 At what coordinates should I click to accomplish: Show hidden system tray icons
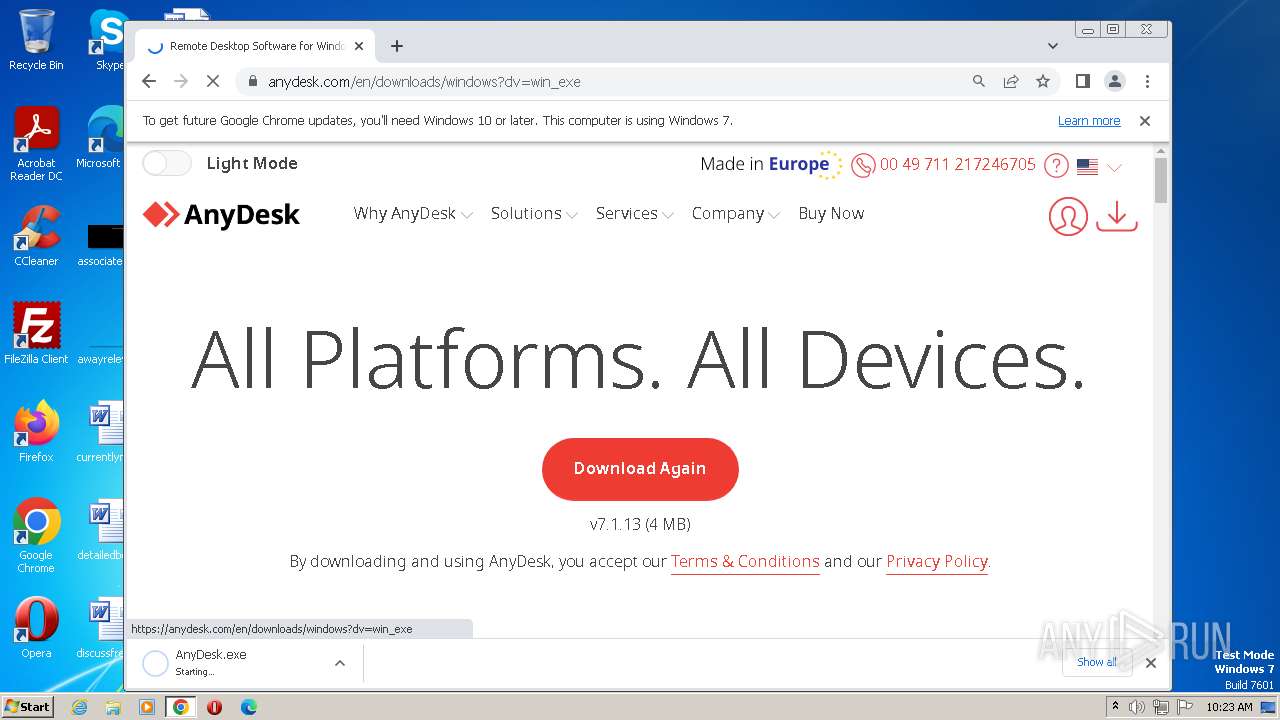click(x=1115, y=707)
